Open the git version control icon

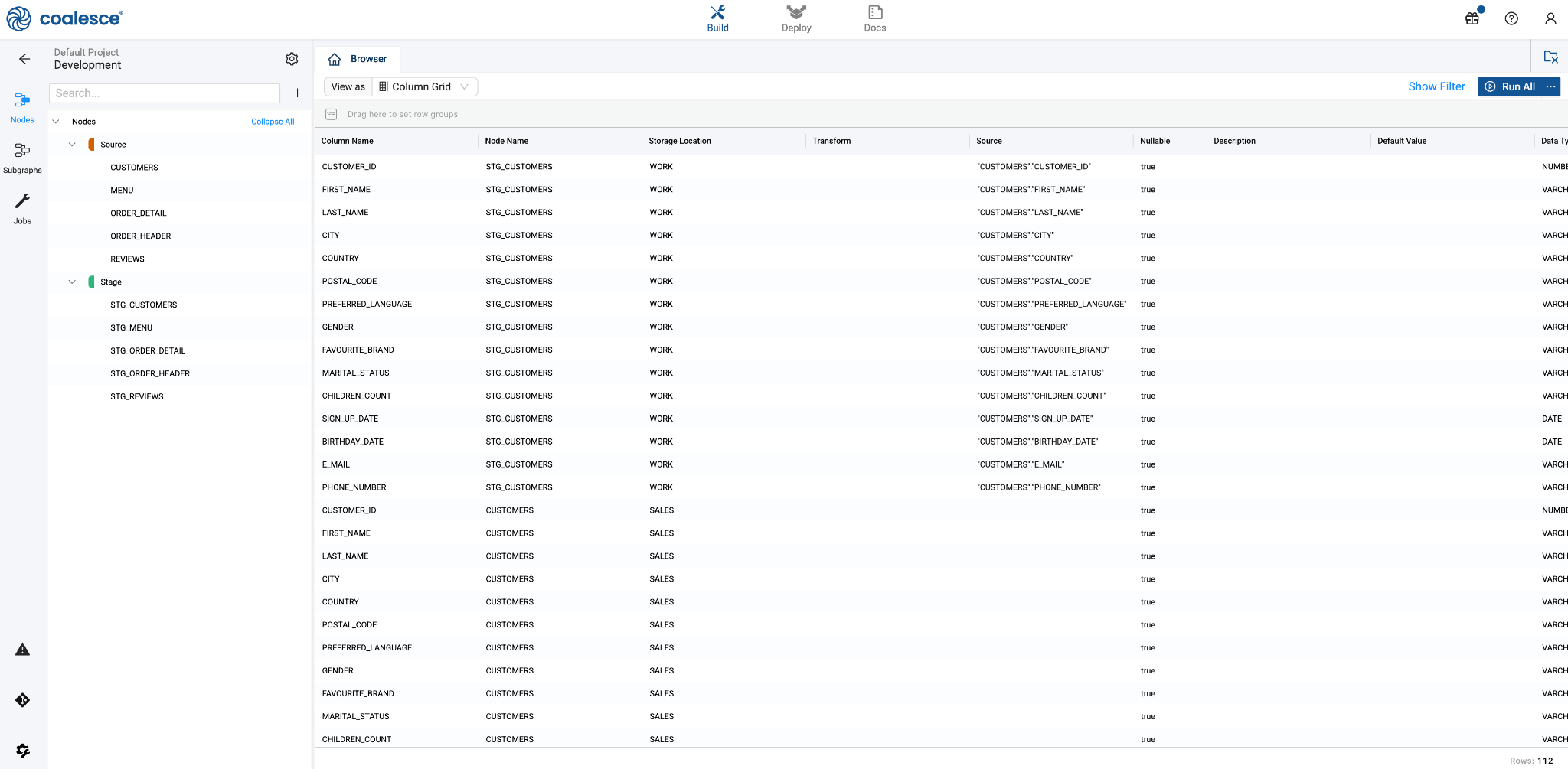pos(22,700)
